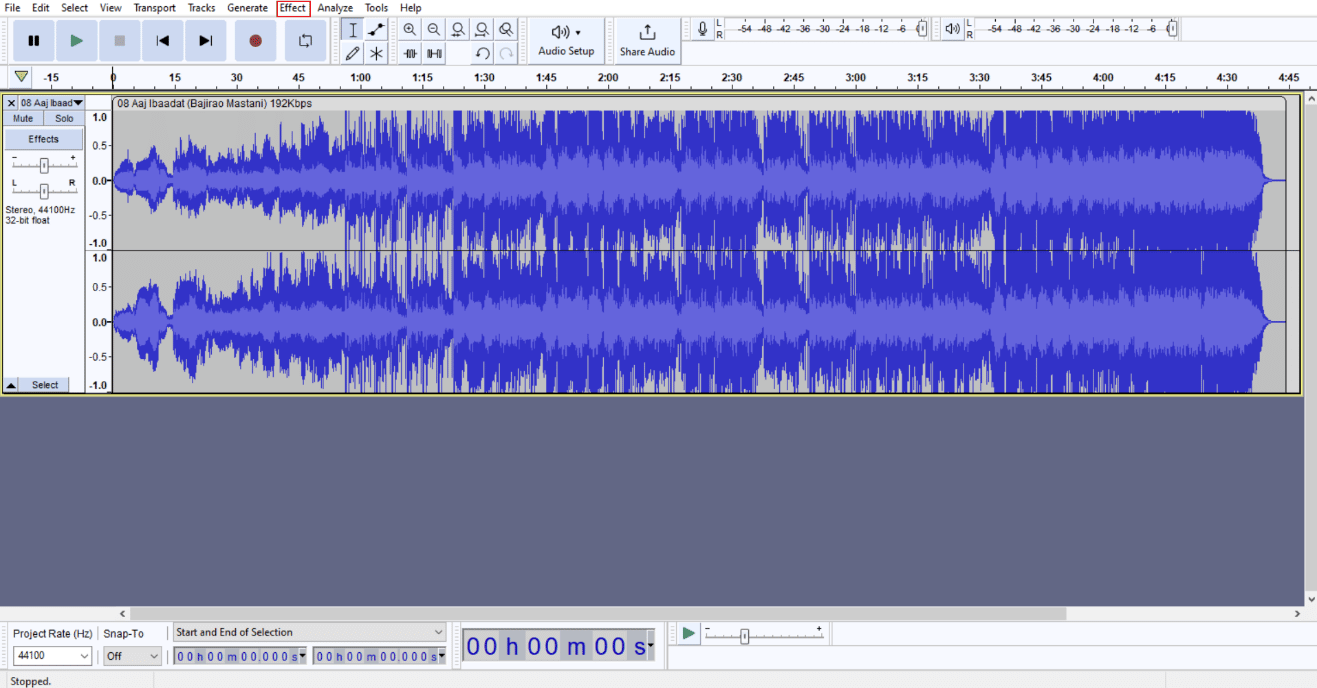Select the Envelope tool
1317x688 pixels.
point(375,29)
